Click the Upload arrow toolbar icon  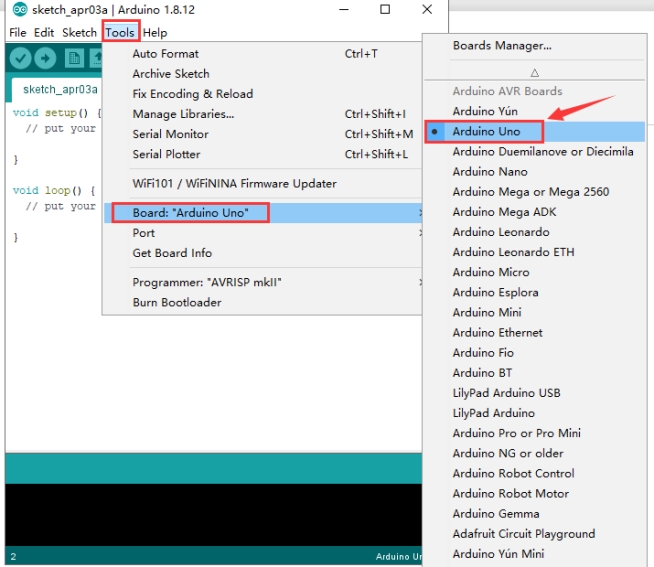pyautogui.click(x=45, y=58)
